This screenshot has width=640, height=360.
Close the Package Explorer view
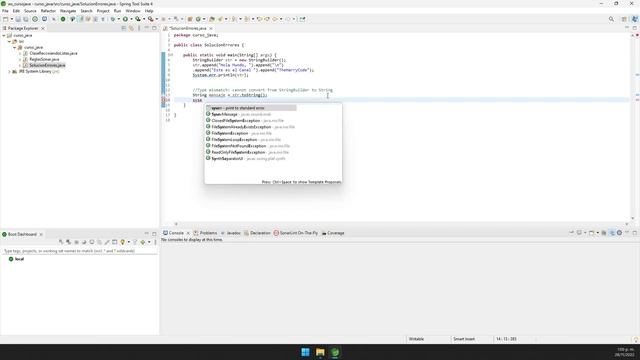click(x=43, y=28)
